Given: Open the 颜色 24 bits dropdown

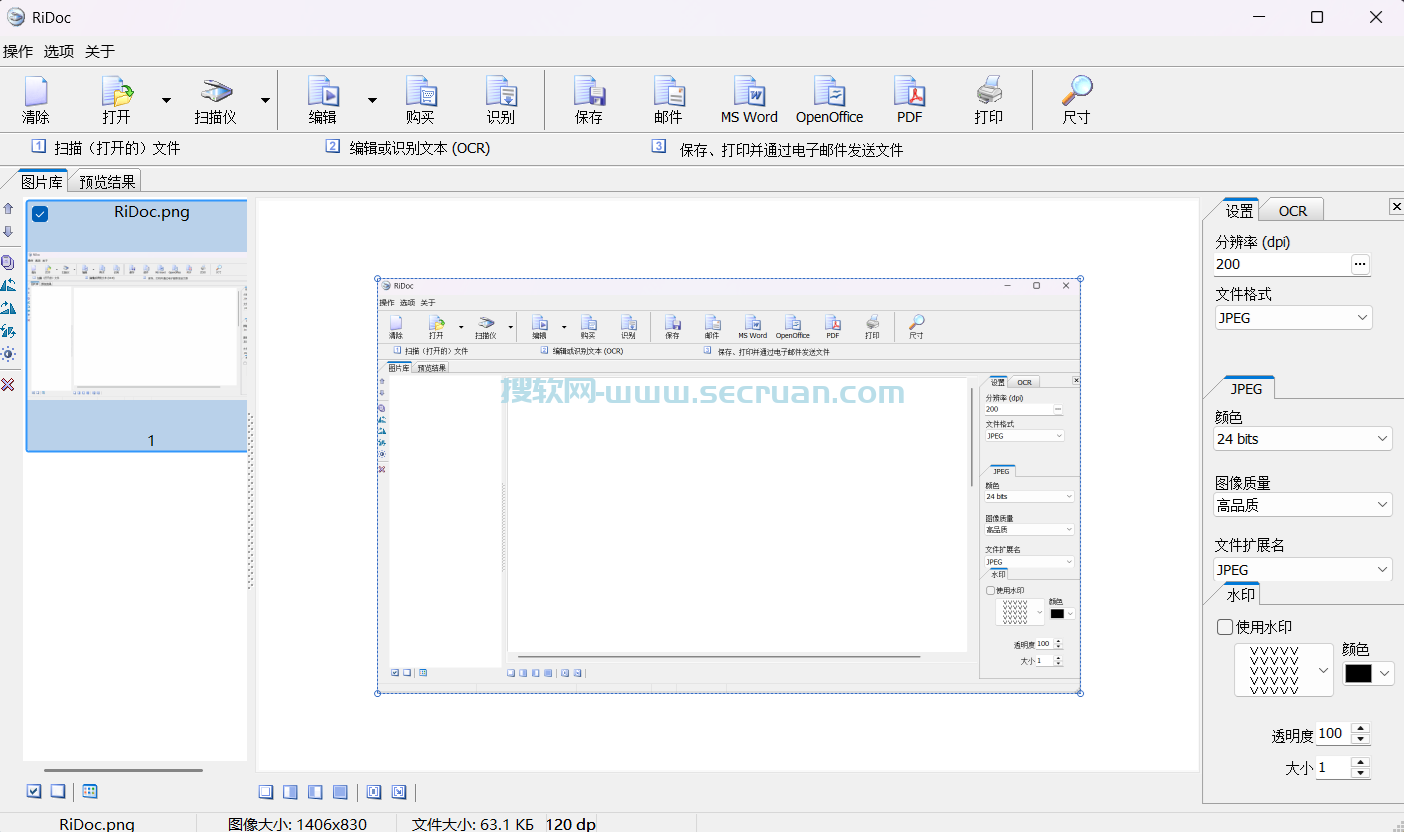Looking at the screenshot, I should coord(1303,439).
